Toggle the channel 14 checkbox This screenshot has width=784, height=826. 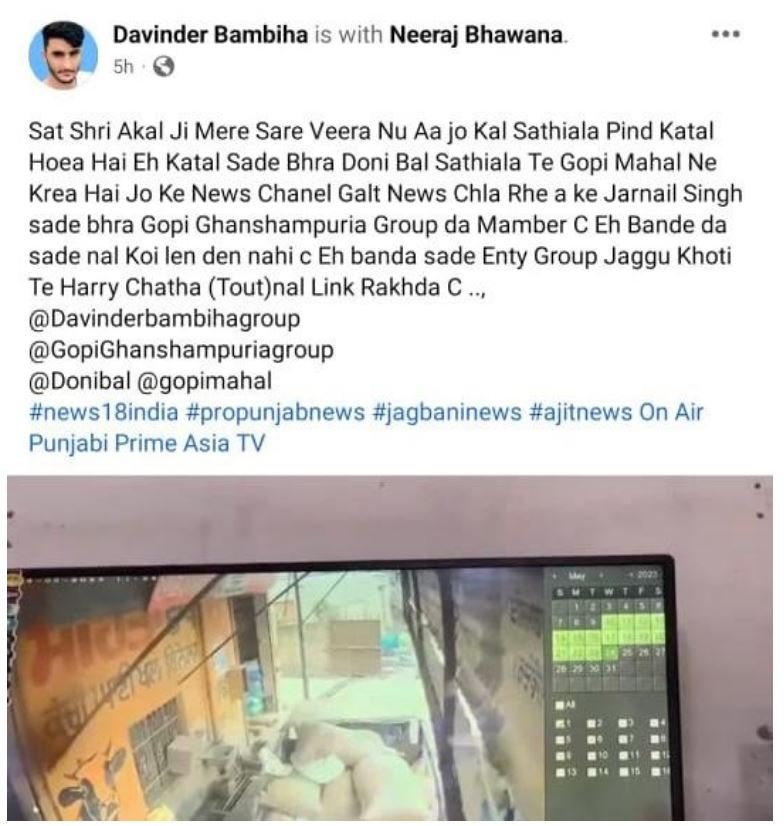click(x=592, y=772)
